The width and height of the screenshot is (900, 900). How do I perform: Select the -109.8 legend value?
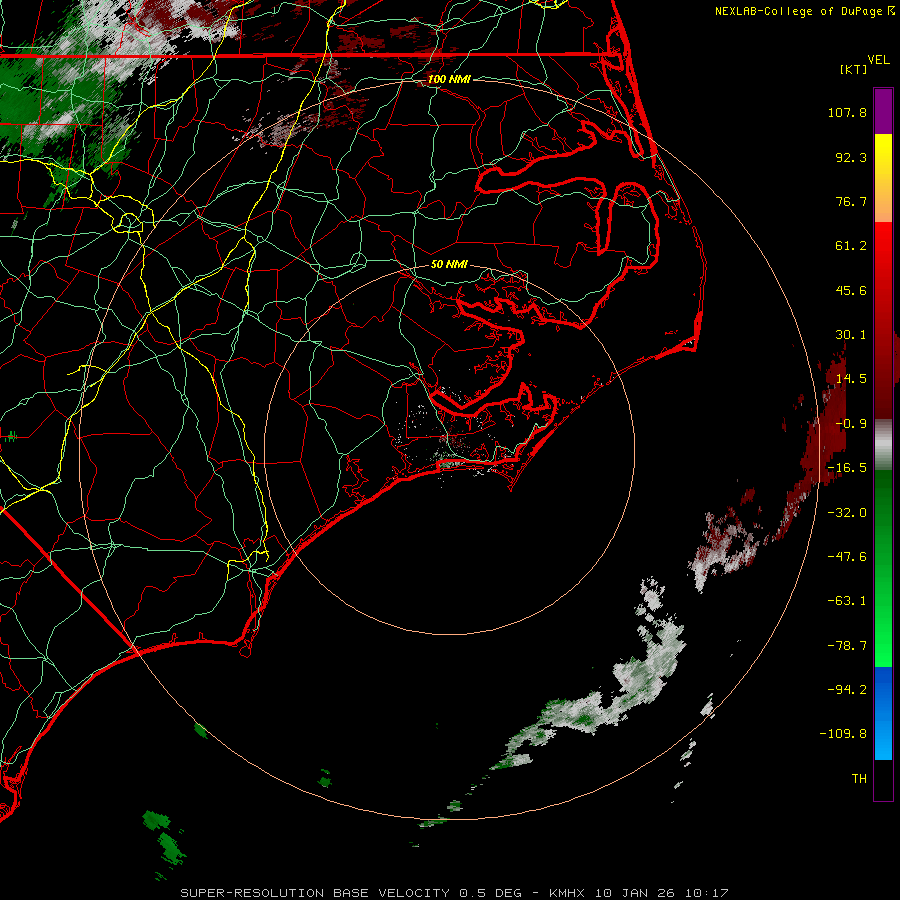[843, 734]
